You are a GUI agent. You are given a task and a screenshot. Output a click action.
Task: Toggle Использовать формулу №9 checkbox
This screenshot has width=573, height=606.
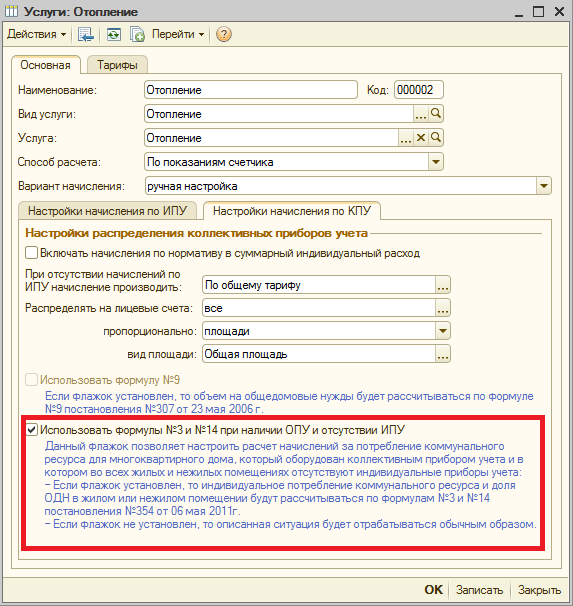[31, 380]
